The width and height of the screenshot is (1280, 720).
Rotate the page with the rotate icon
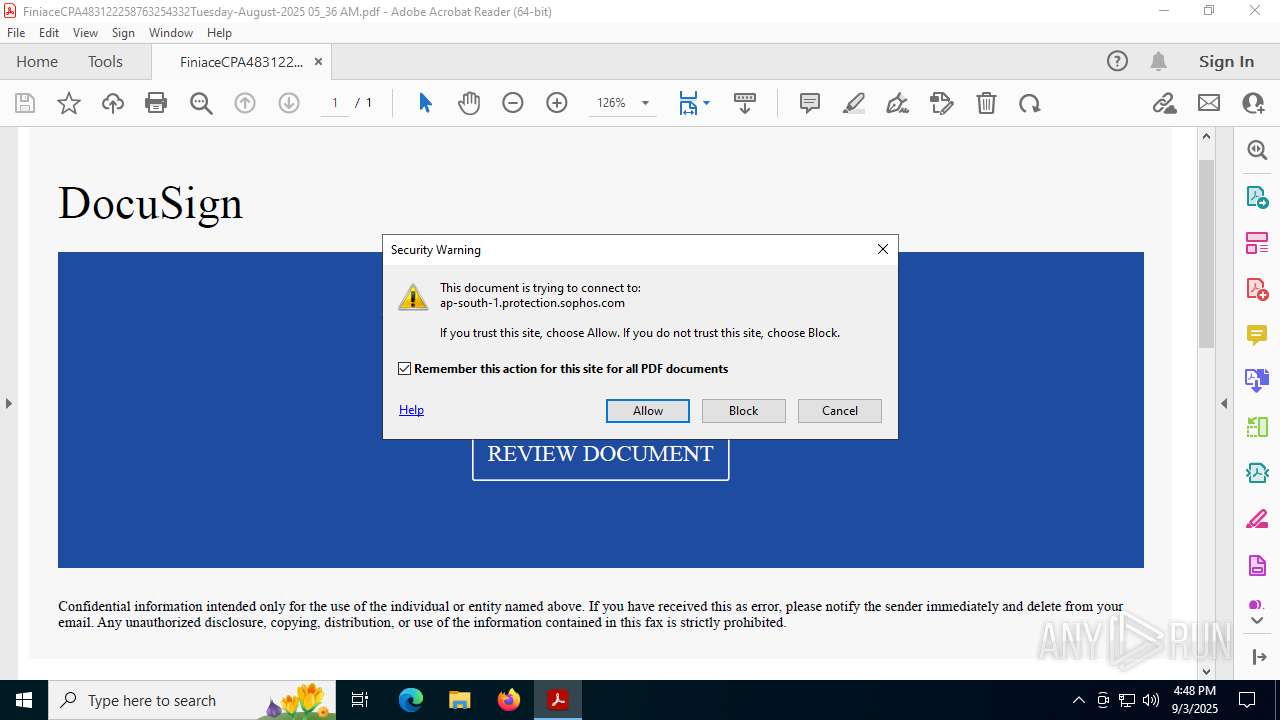[x=1030, y=103]
